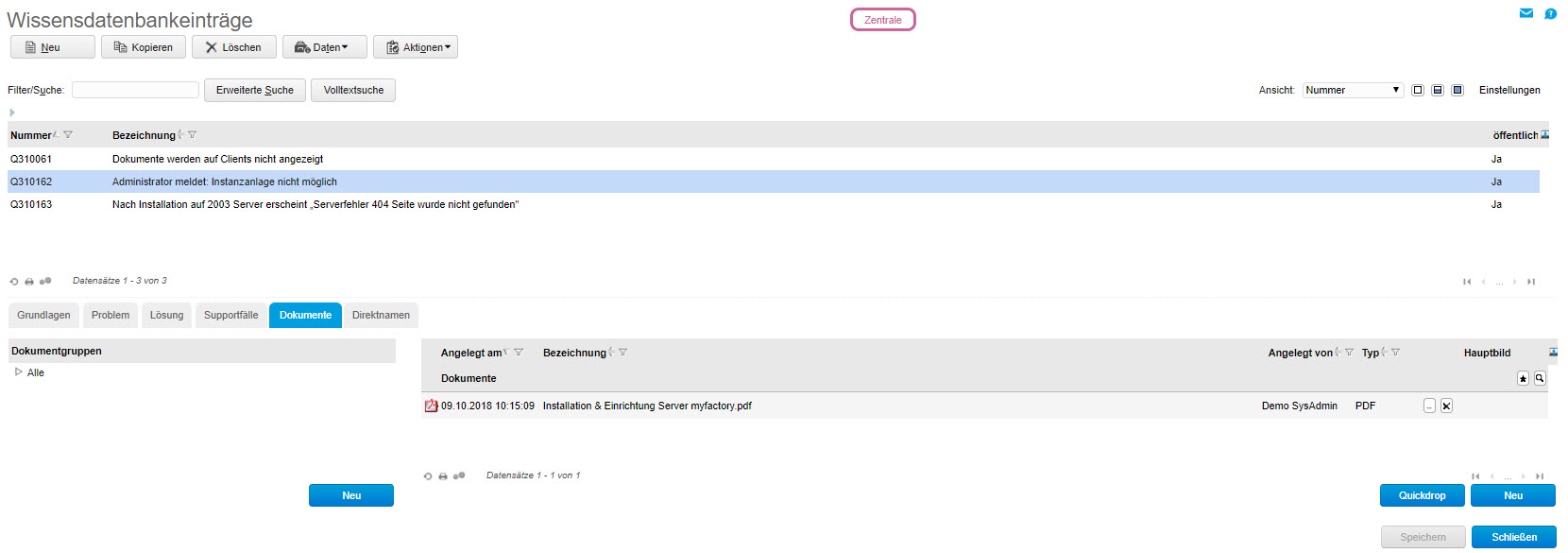Expand the small arrow below Filter/Suche
This screenshot has width=1568, height=553.
point(12,112)
